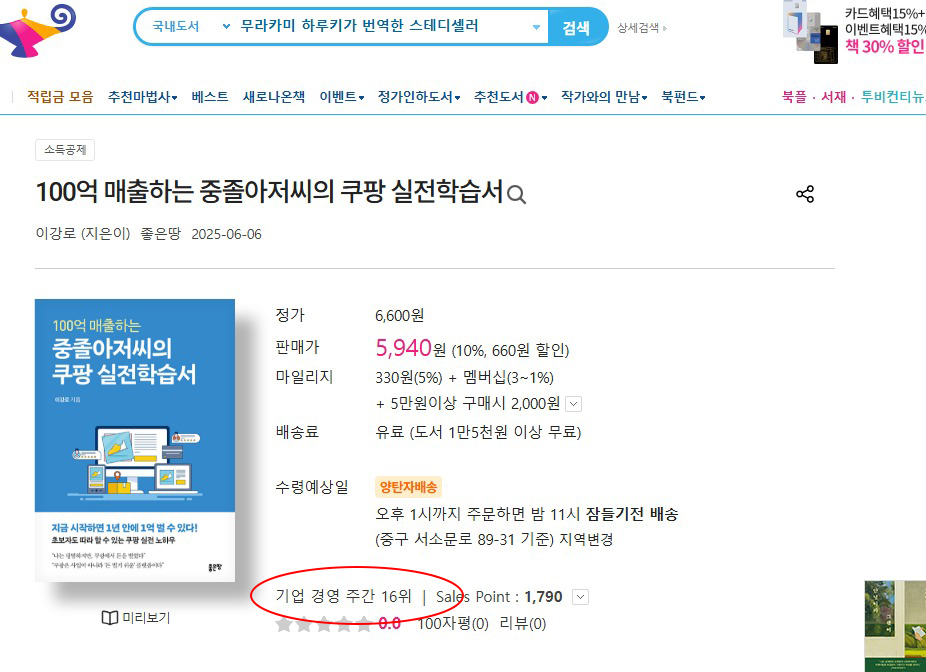Click the 검색 search button
The image size is (926, 672).
pos(576,27)
